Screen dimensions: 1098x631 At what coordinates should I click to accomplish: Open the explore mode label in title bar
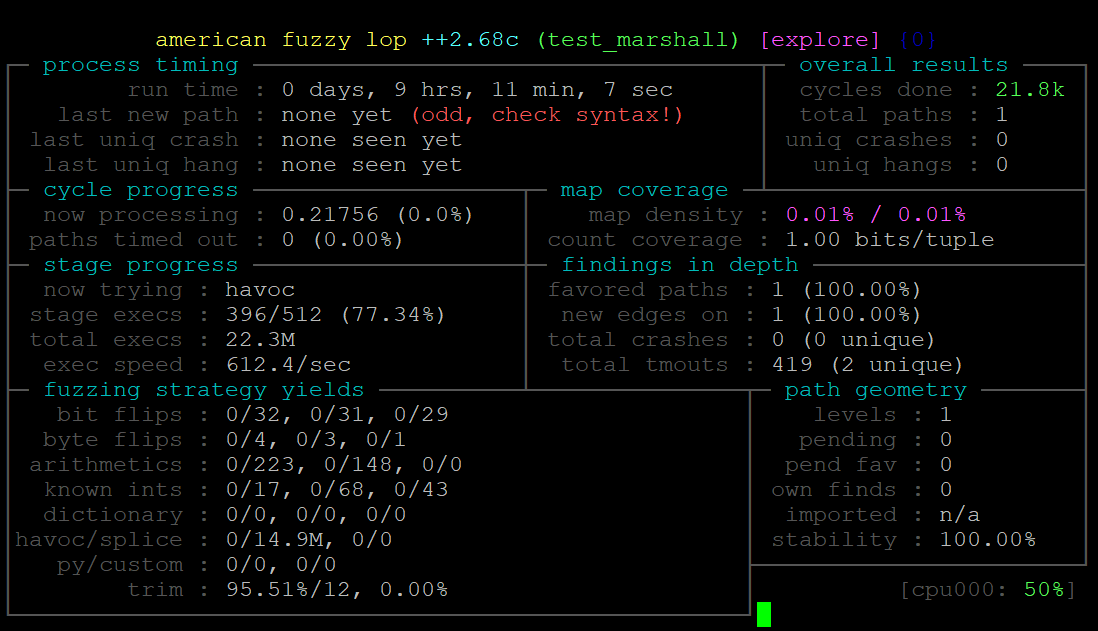pyautogui.click(x=820, y=40)
